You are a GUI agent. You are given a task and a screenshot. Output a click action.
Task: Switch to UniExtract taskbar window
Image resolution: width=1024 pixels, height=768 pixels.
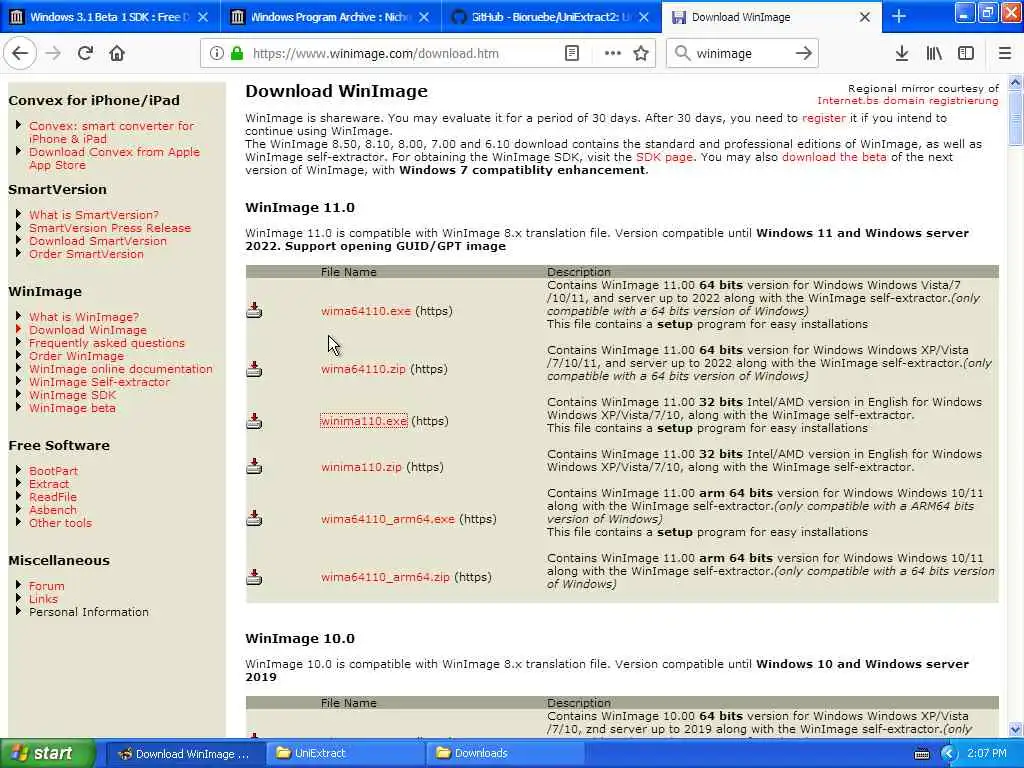tap(347, 754)
